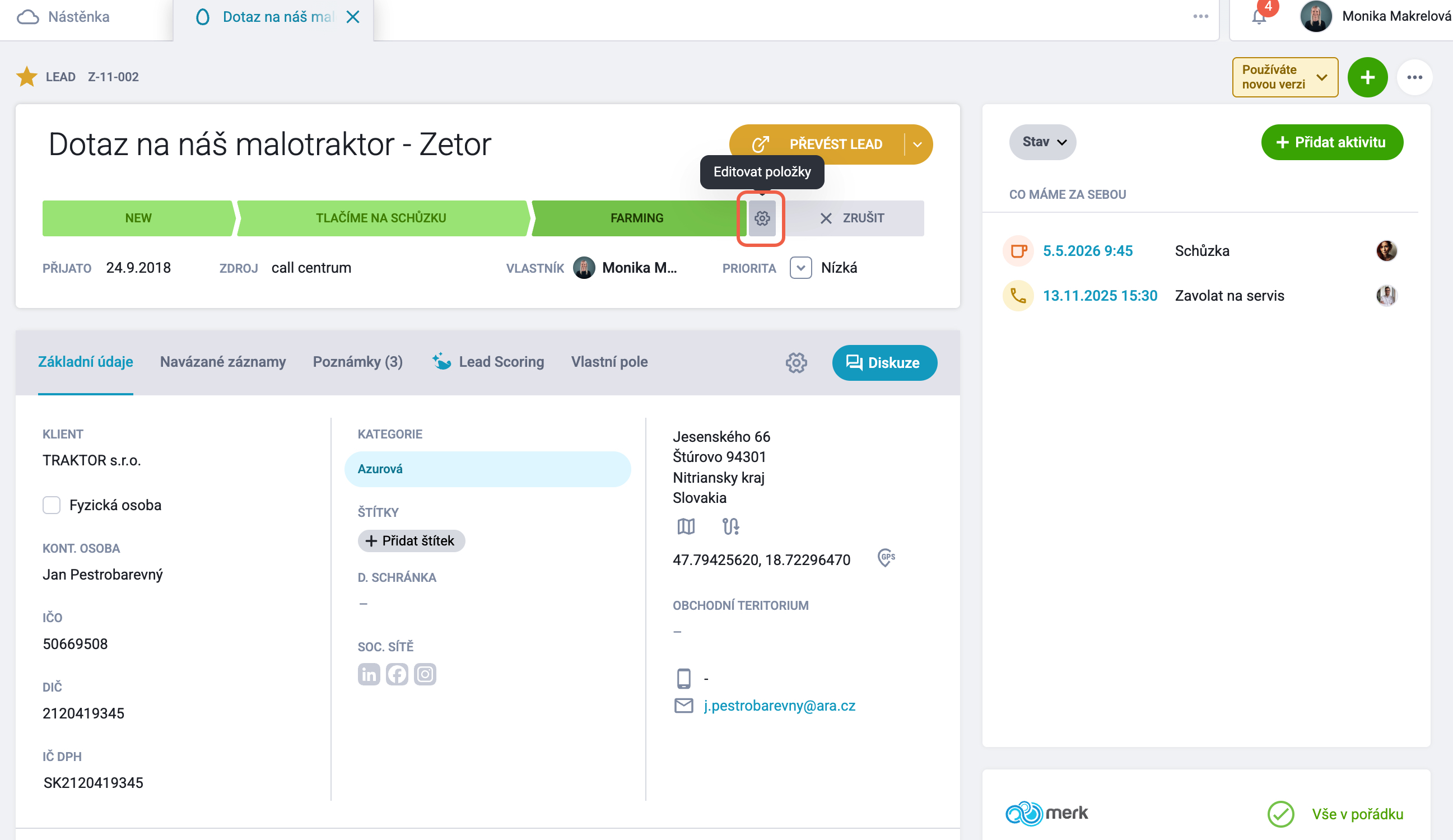Screen dimensions: 1453x840
Task: Switch to Navázané záznamy tab
Action: tap(223, 362)
